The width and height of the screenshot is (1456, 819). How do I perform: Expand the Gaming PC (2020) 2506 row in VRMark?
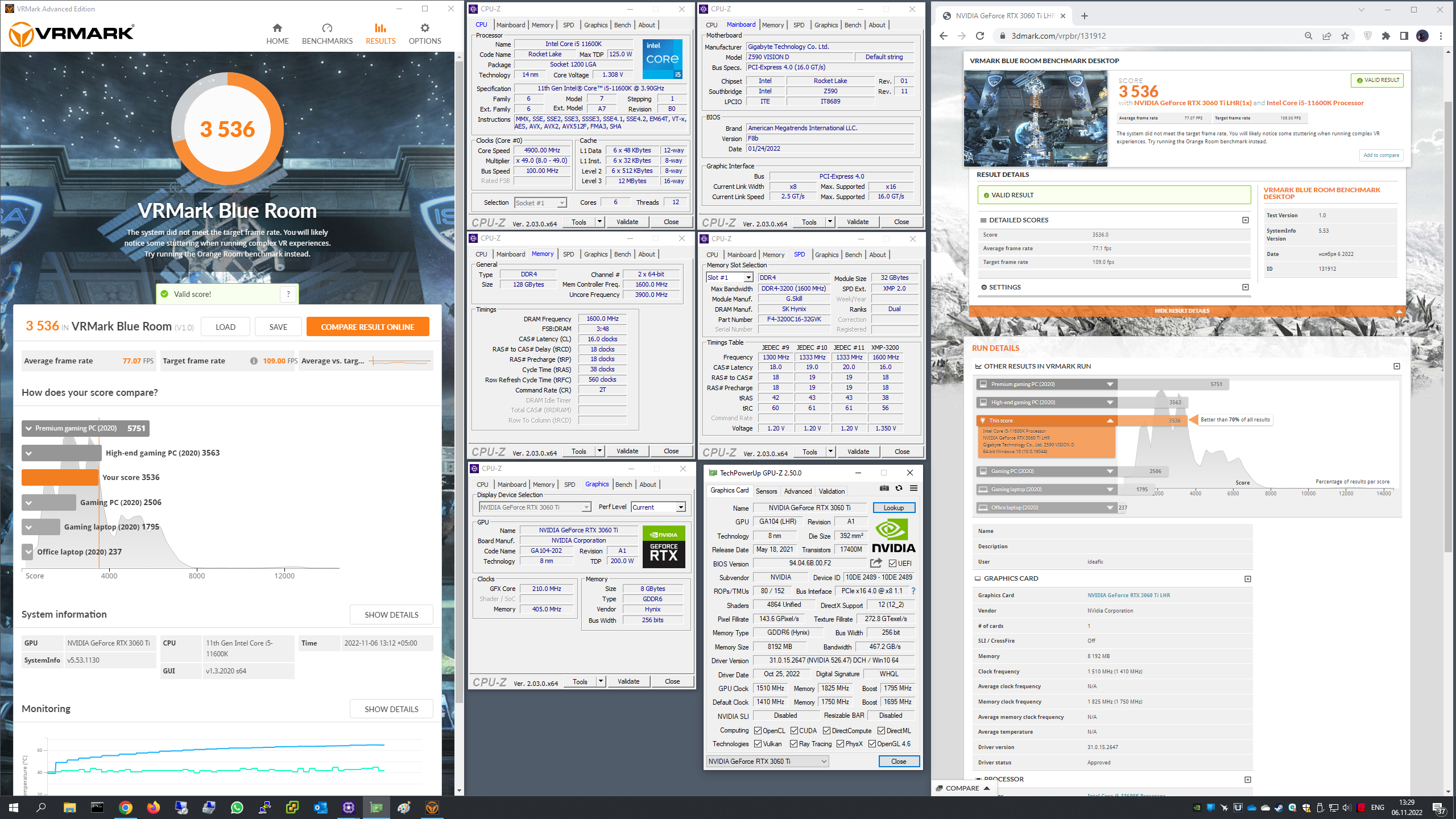point(28,503)
